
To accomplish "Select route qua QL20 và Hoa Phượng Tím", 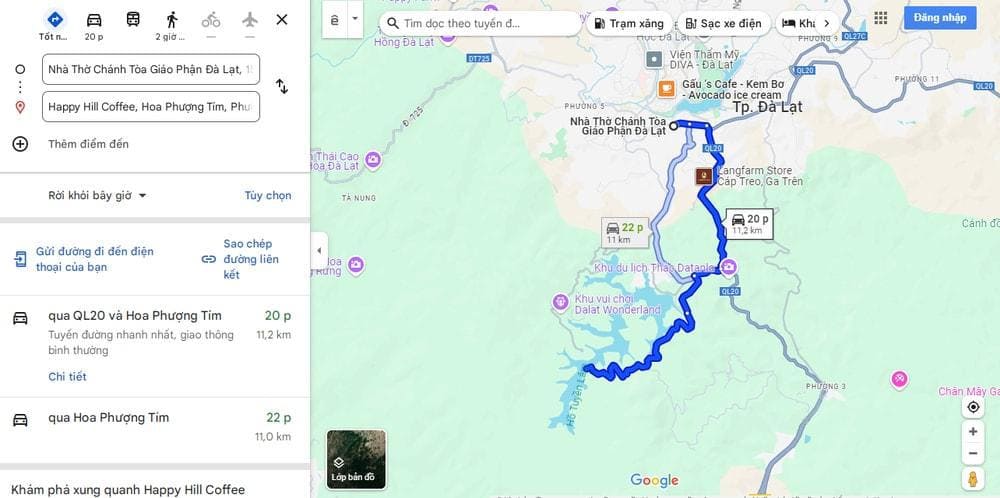I will tap(155, 346).
